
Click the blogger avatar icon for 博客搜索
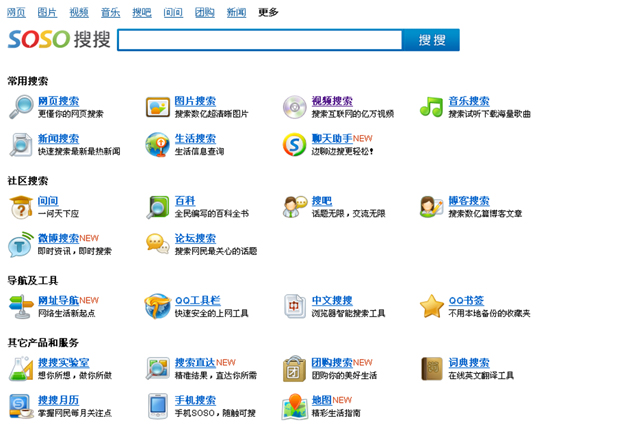pos(431,207)
